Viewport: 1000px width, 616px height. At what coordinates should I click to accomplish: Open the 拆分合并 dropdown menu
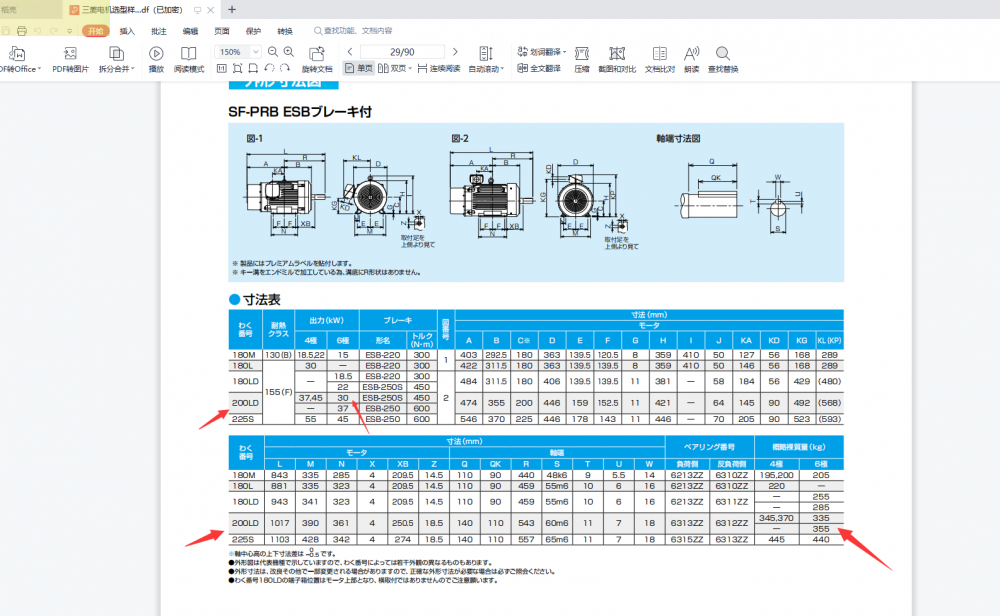pyautogui.click(x=132, y=69)
